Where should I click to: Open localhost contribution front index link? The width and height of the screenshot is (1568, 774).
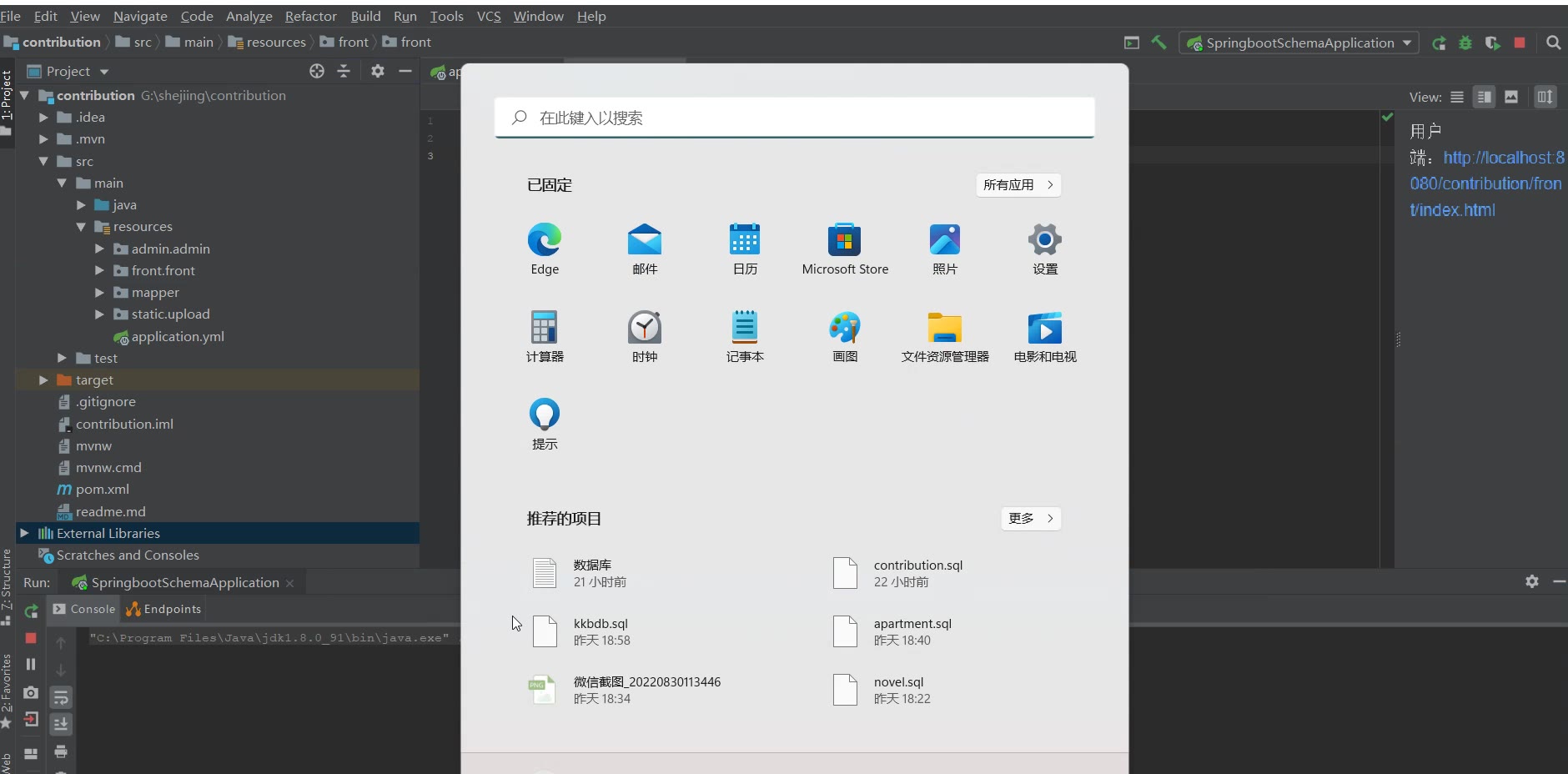click(x=1486, y=183)
